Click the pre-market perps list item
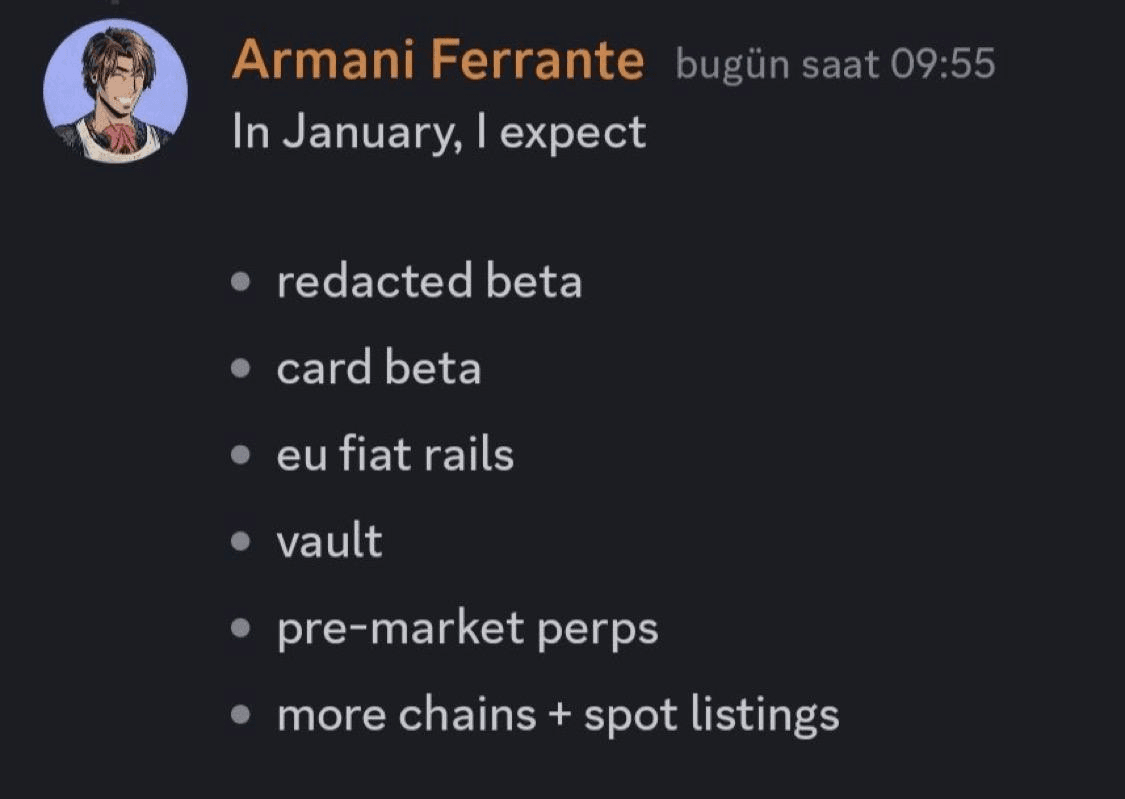Viewport: 1125px width, 799px height. coord(468,627)
